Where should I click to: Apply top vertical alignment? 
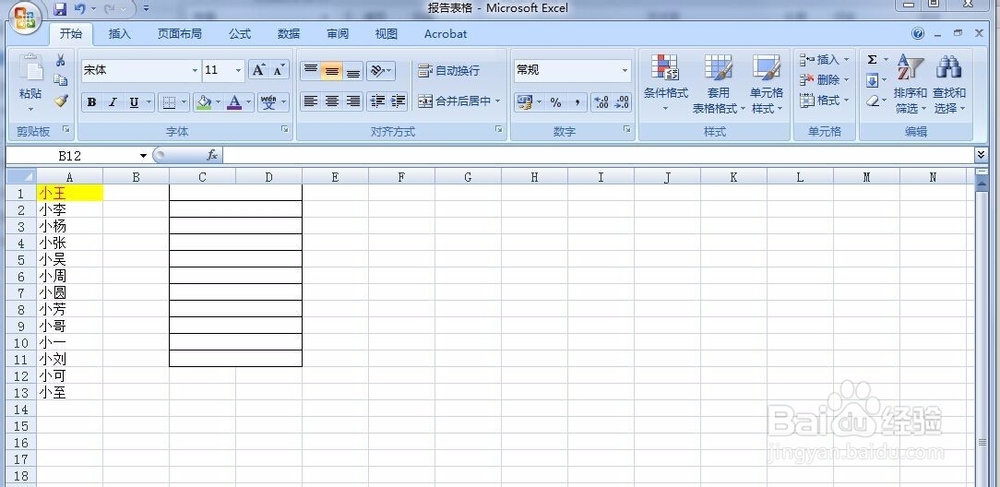pos(311,70)
